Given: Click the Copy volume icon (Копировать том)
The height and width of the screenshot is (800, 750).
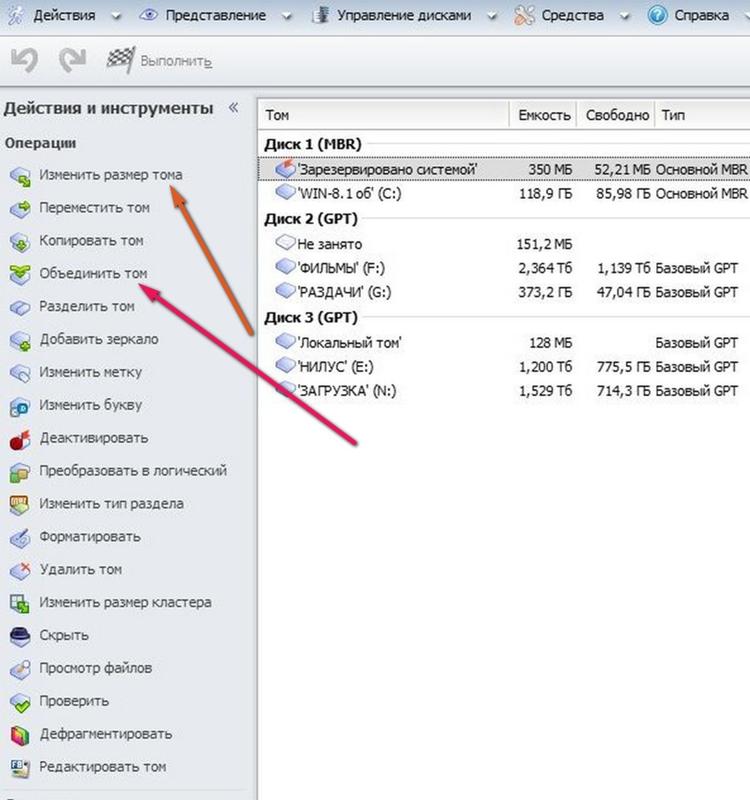Looking at the screenshot, I should point(20,242).
